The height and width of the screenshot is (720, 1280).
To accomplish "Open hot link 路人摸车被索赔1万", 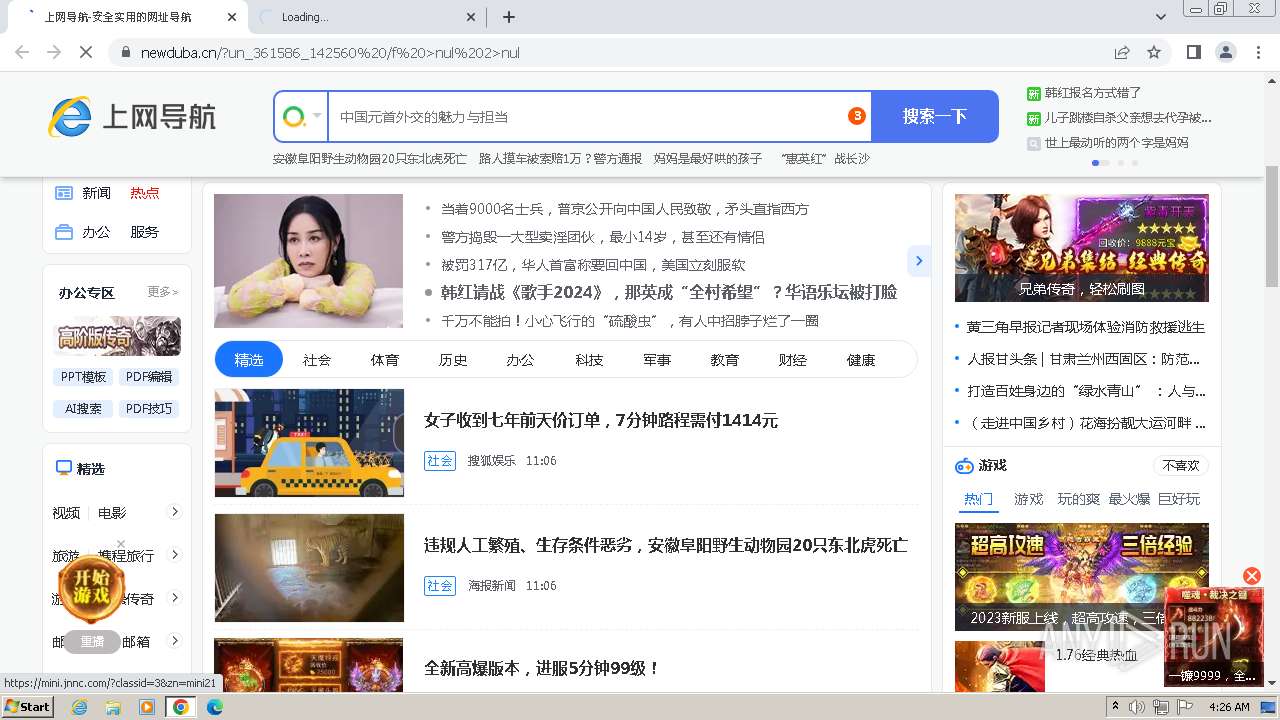I will [560, 158].
